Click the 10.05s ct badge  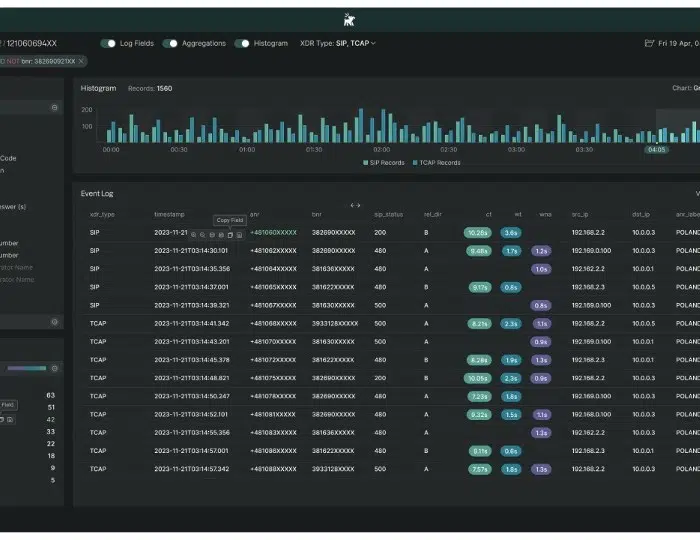(478, 378)
